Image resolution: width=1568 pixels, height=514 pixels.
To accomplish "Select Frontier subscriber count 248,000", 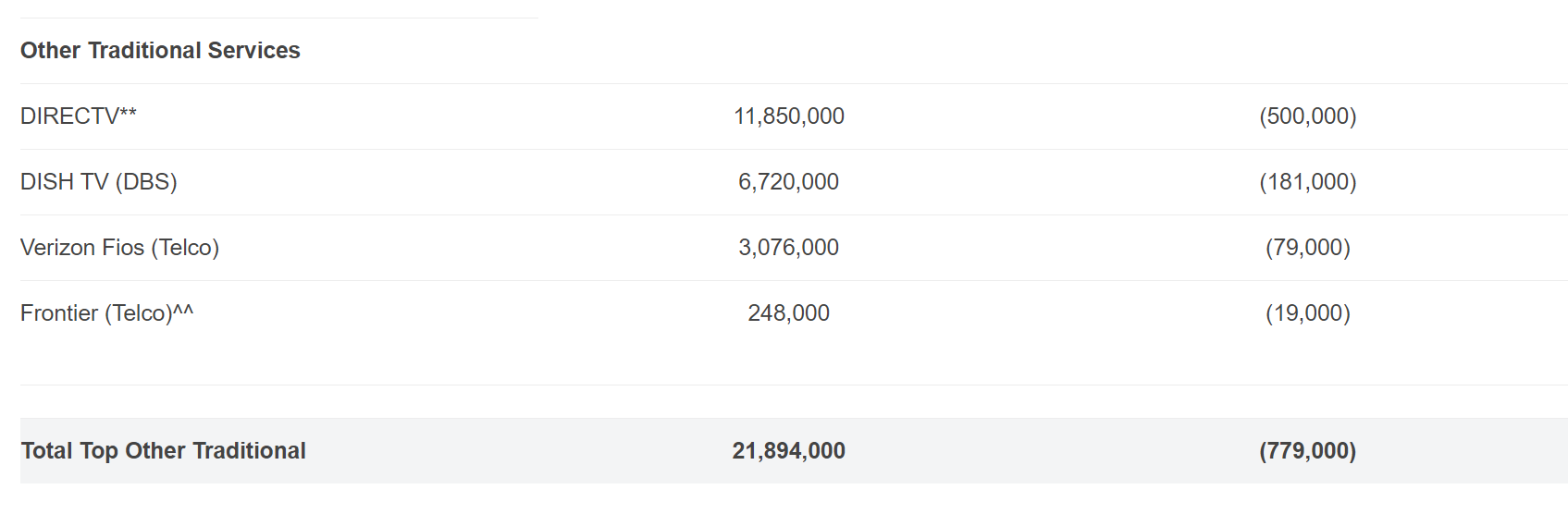I will point(789,312).
